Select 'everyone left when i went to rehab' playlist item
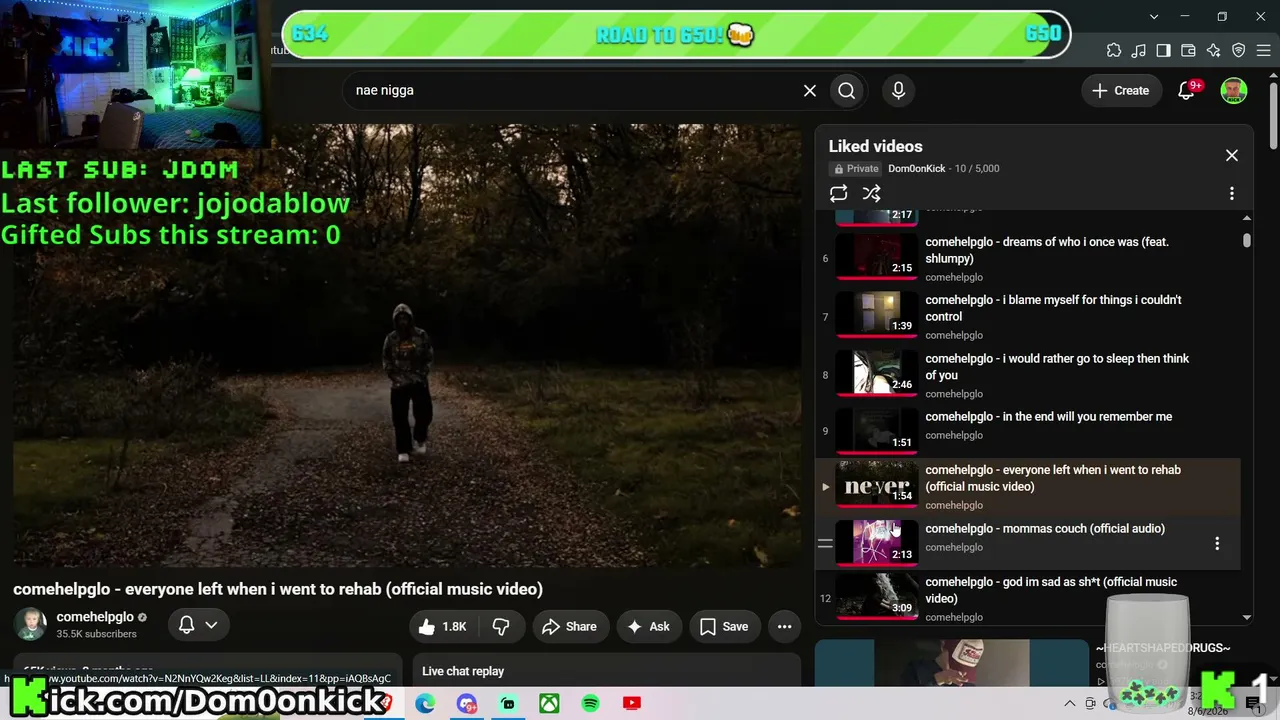 pyautogui.click(x=1028, y=487)
